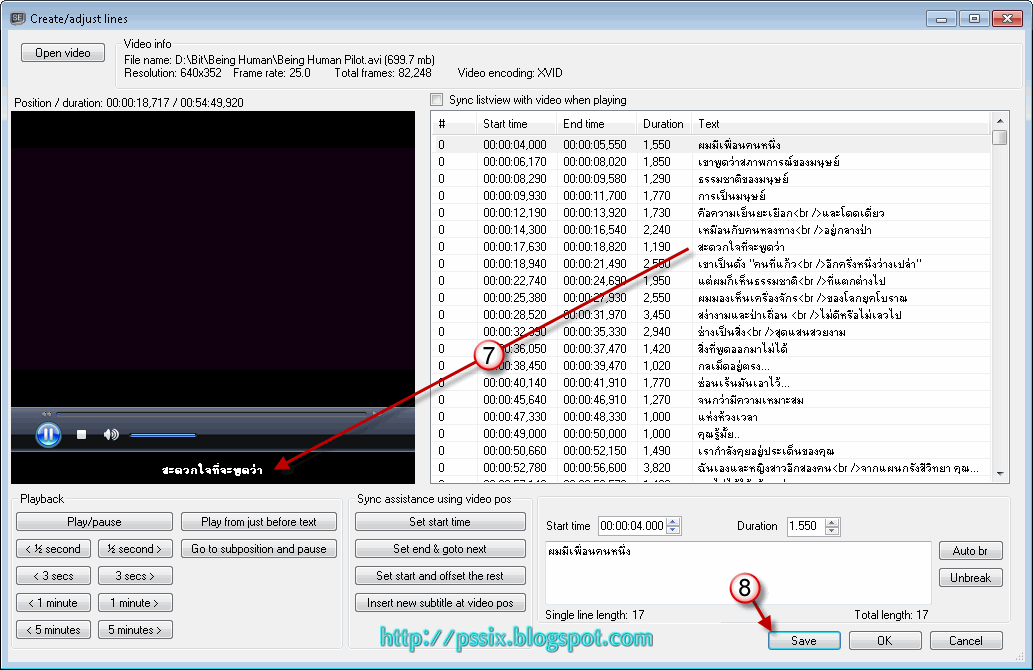1033x670 pixels.
Task: Click the video seek bar
Action: (211, 414)
